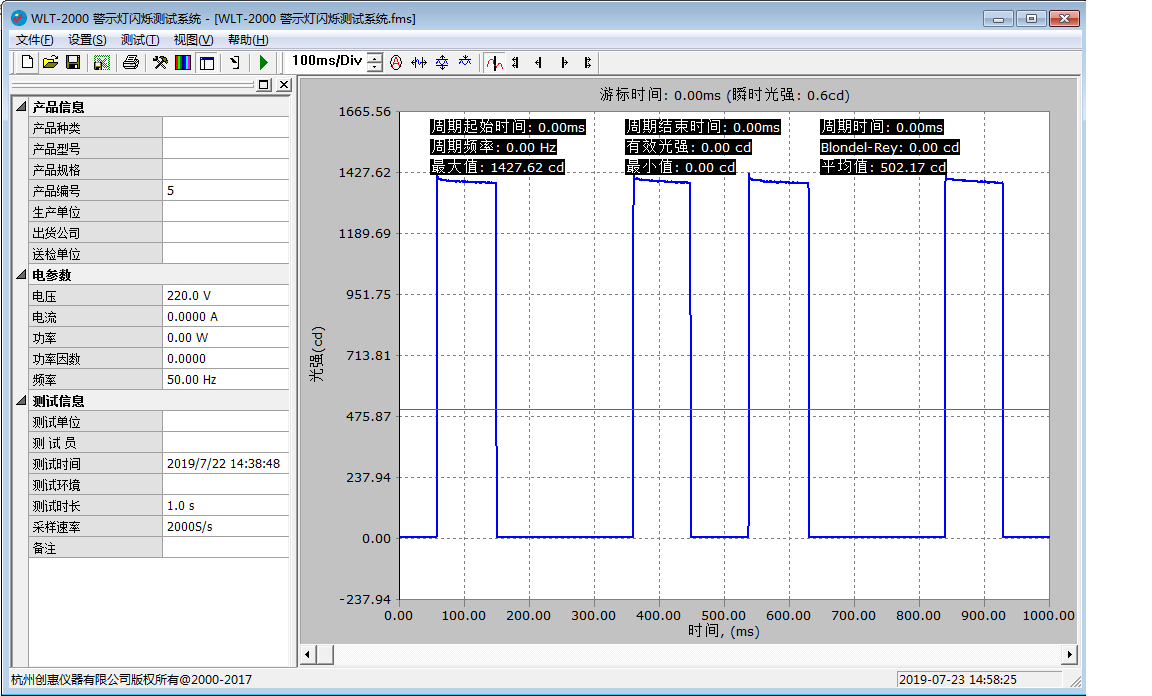Image resolution: width=1152 pixels, height=696 pixels.
Task: Open the 文件(F) menu
Action: click(35, 40)
